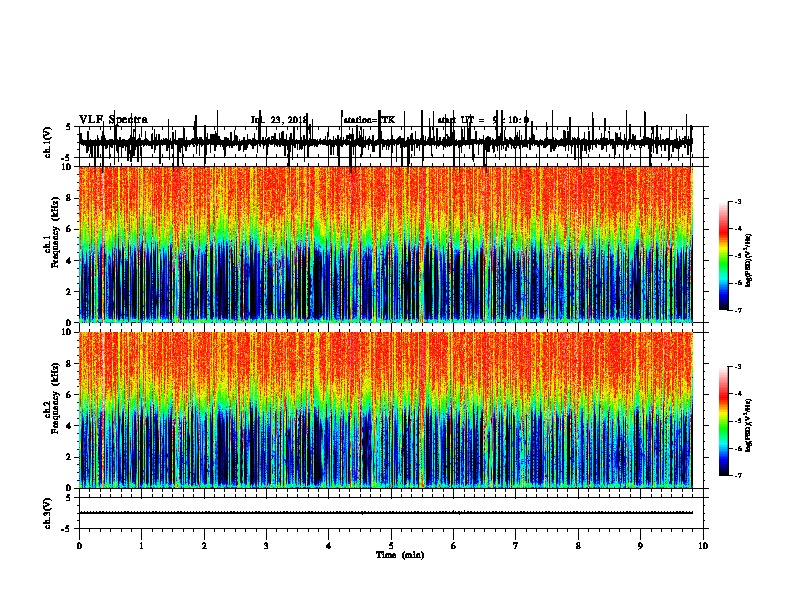Click the "4" kHz tick of ch.2 spectrogram
The image size is (792, 612).
71,426
